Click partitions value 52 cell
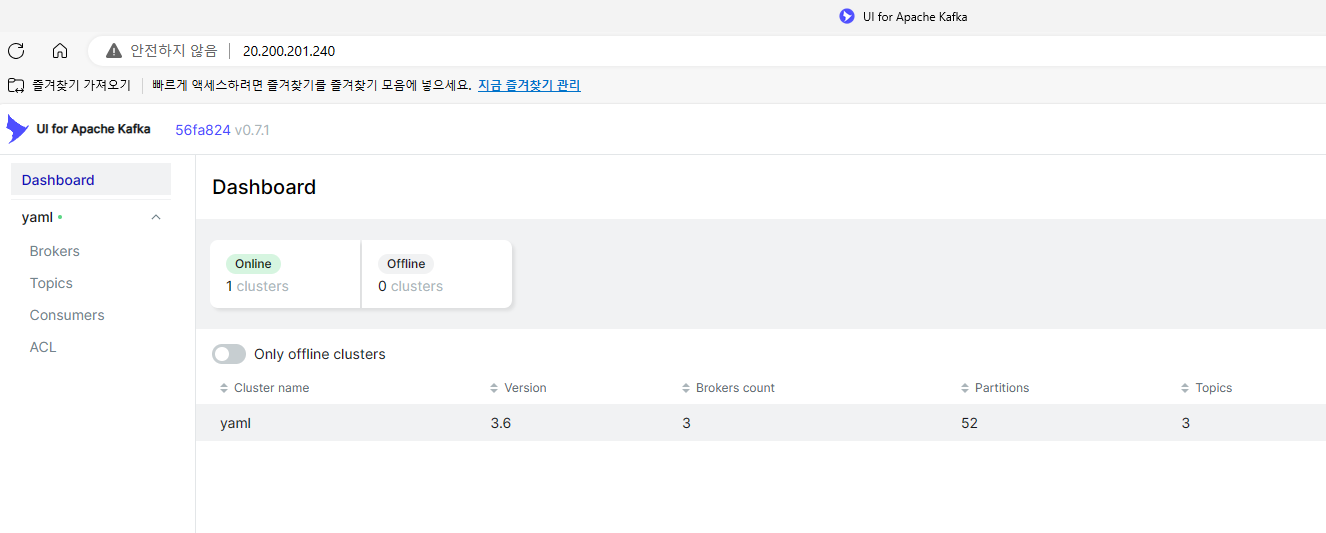The width and height of the screenshot is (1326, 533). (x=969, y=423)
